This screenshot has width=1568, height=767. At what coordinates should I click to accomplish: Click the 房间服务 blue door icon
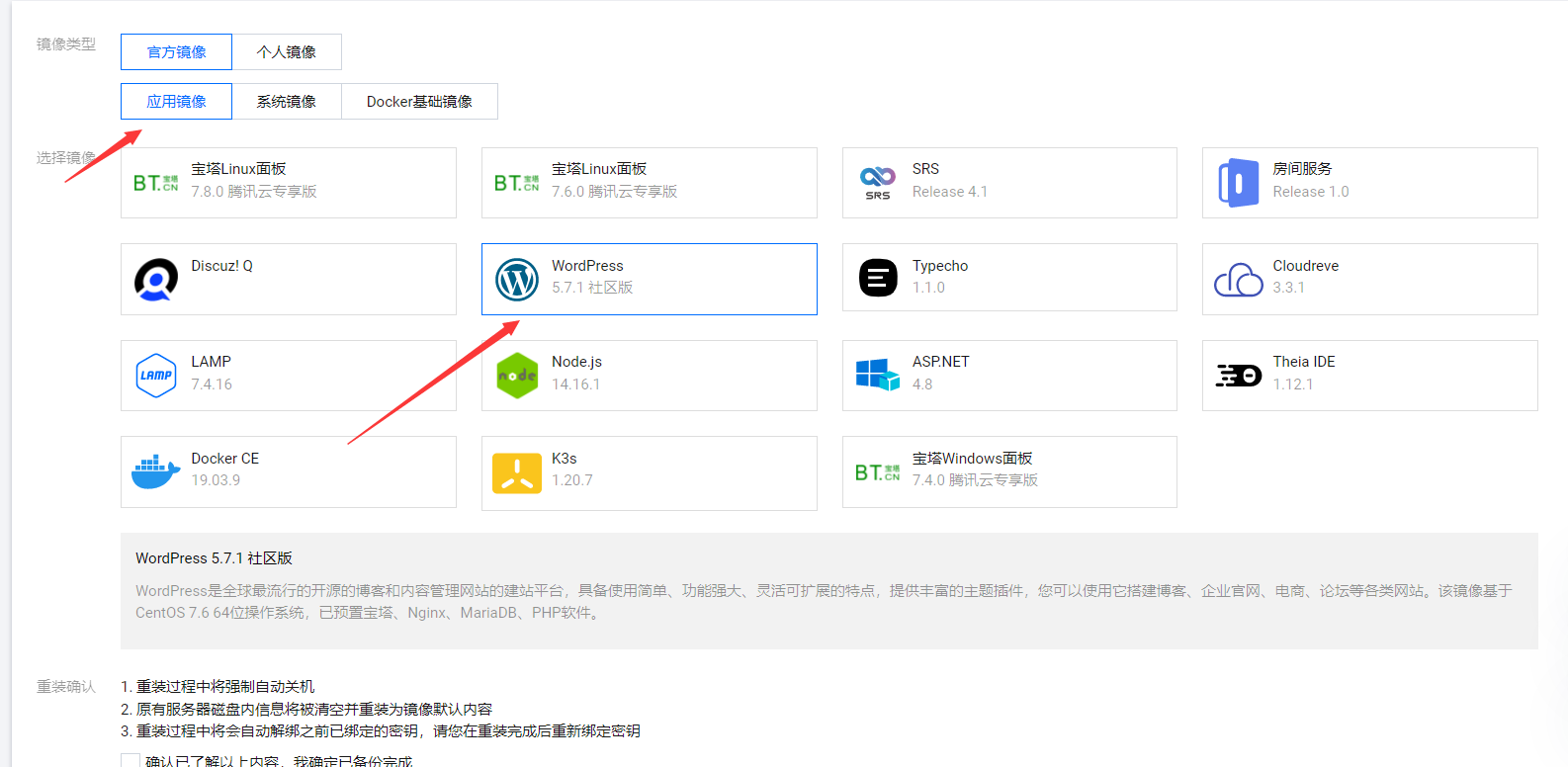(1238, 183)
